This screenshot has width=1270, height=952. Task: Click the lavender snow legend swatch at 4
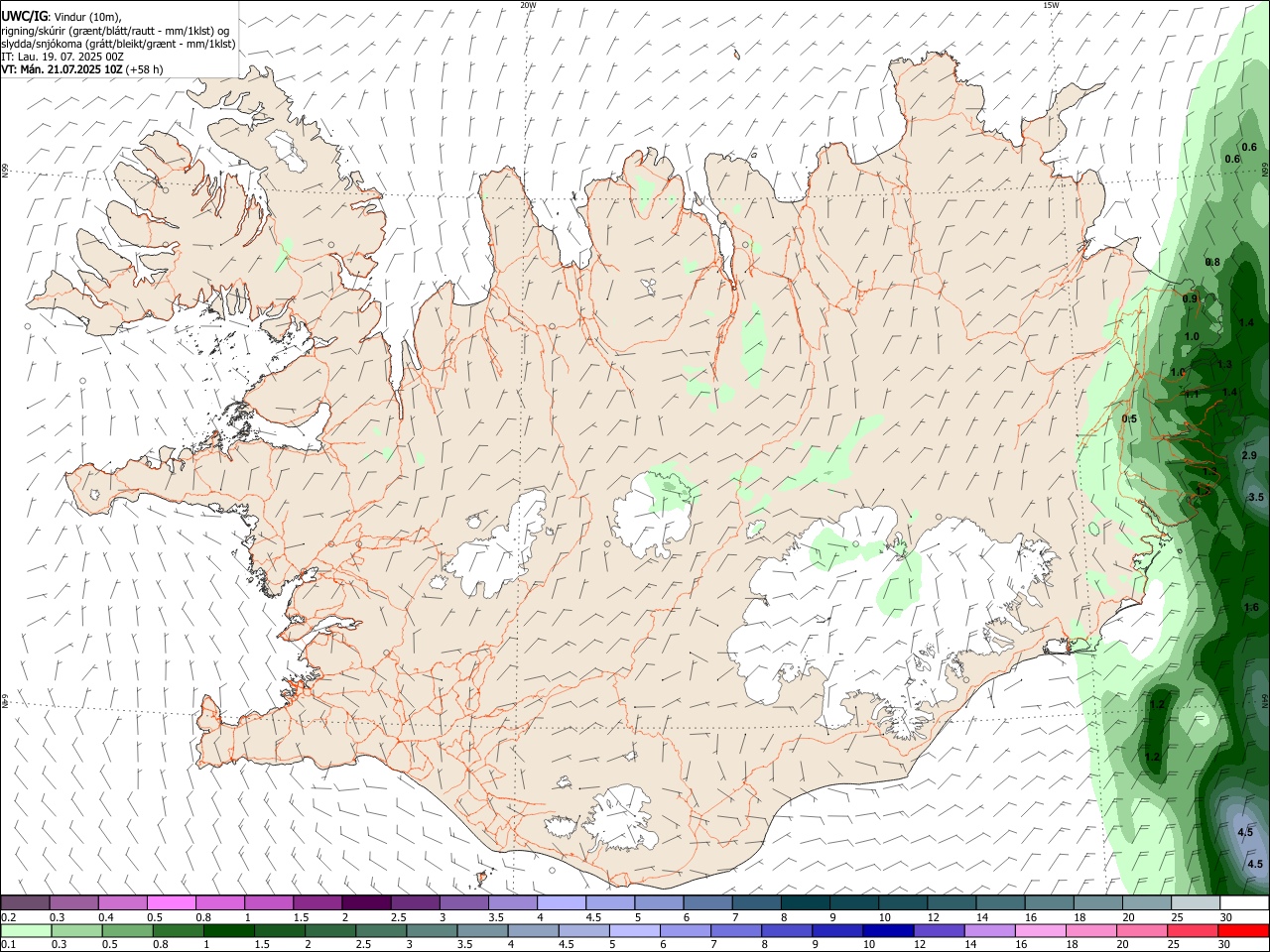562,902
